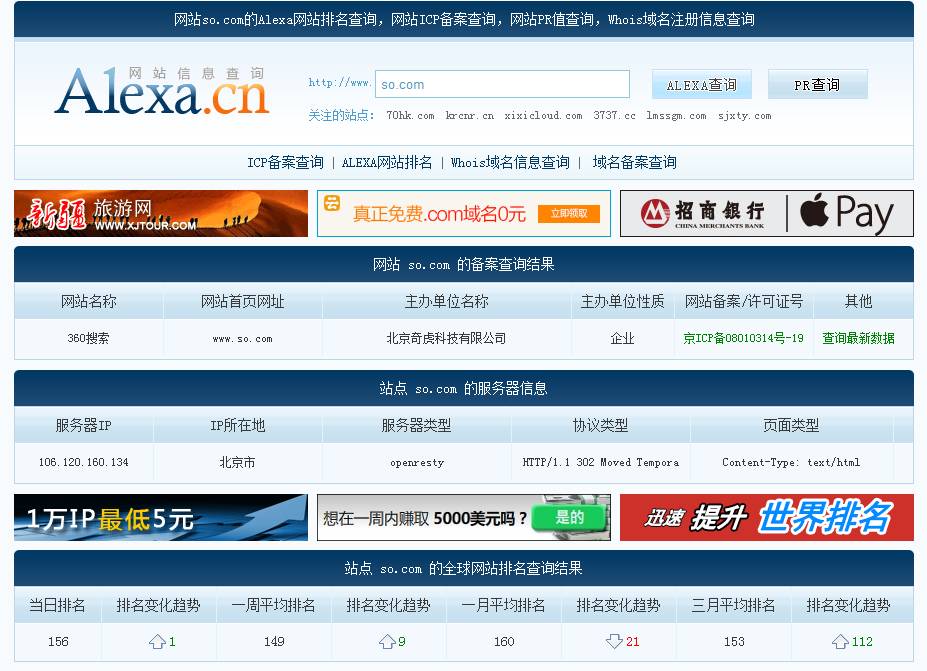The width and height of the screenshot is (927, 671).
Task: Open the 3737.cc followed site link
Action: [x=614, y=115]
